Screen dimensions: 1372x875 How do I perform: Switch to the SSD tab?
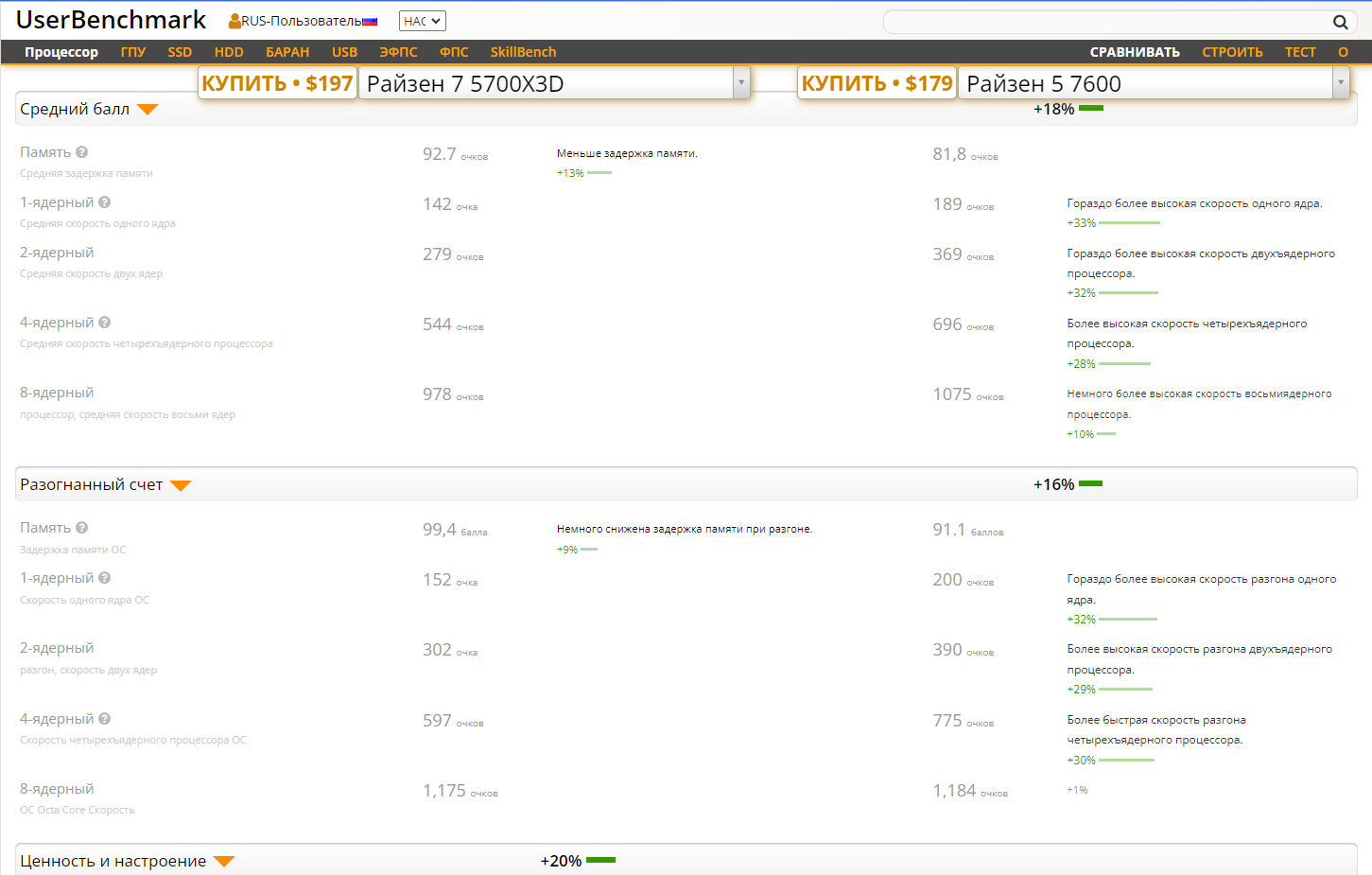click(x=180, y=52)
